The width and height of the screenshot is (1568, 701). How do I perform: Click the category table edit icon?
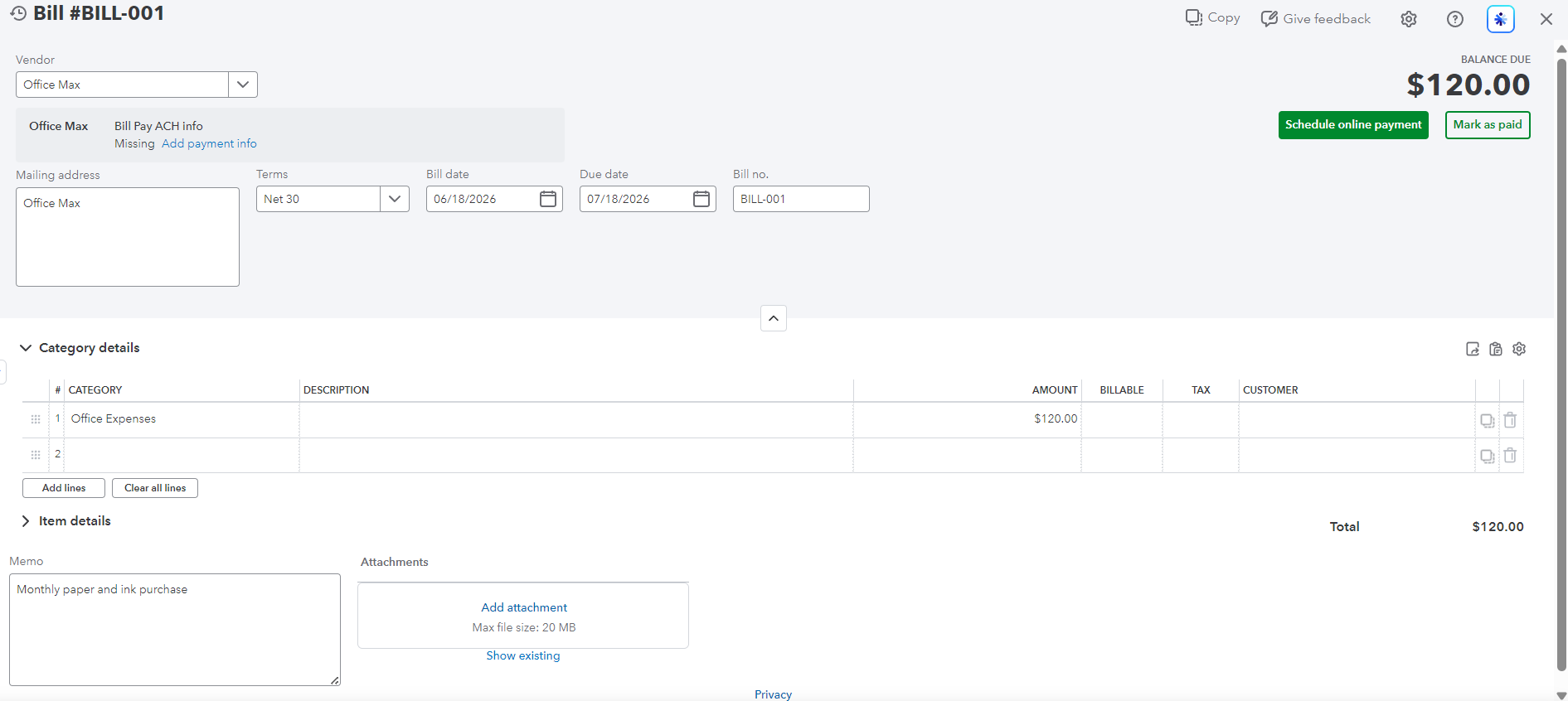pyautogui.click(x=1473, y=349)
